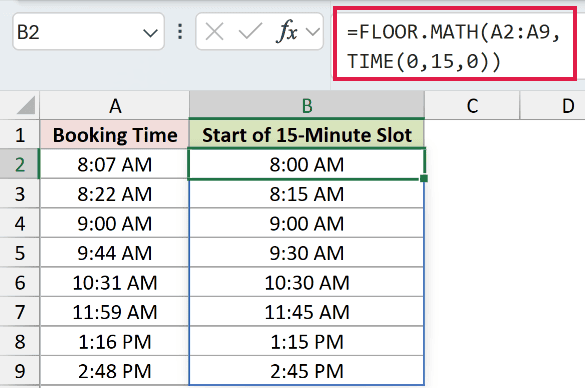Viewport: 585px width, 388px height.
Task: Select column D header
Action: pyautogui.click(x=553, y=106)
